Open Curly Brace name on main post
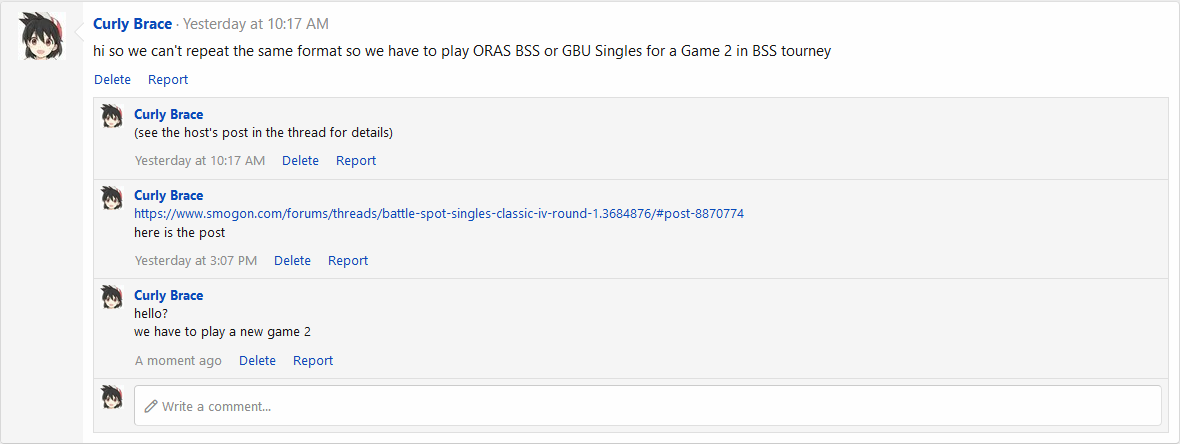Image resolution: width=1180 pixels, height=444 pixels. tap(132, 24)
